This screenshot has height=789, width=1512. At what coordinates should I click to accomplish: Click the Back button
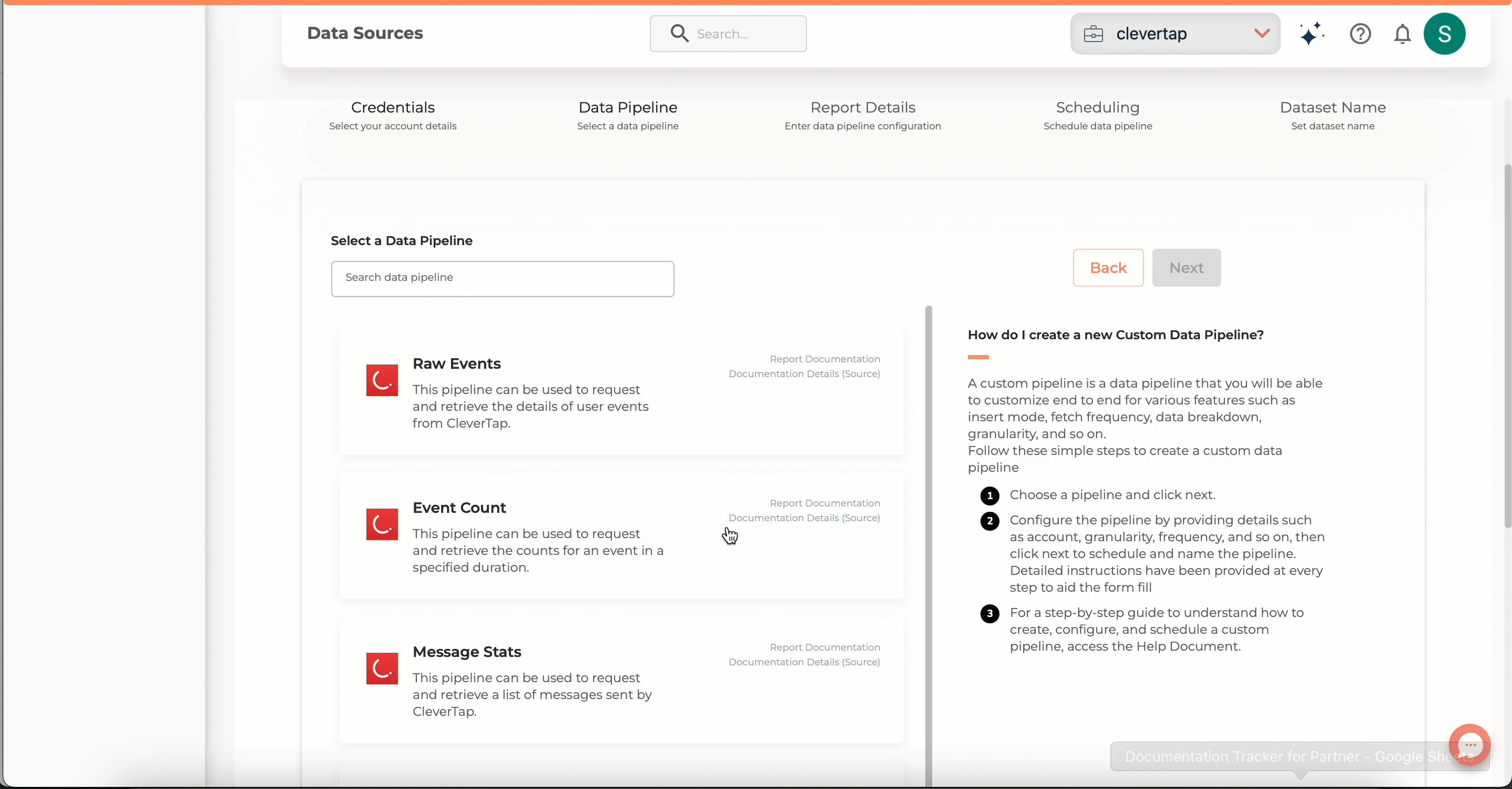[1108, 268]
